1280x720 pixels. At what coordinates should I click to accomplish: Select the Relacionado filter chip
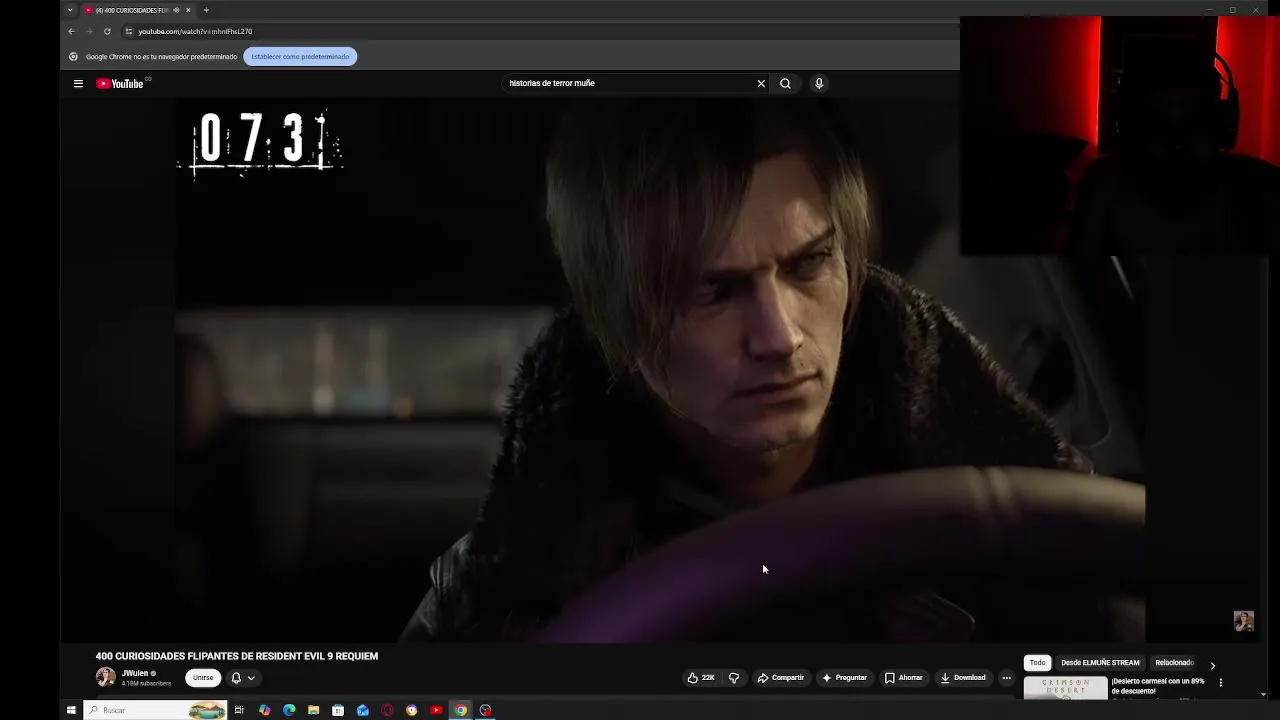1175,663
